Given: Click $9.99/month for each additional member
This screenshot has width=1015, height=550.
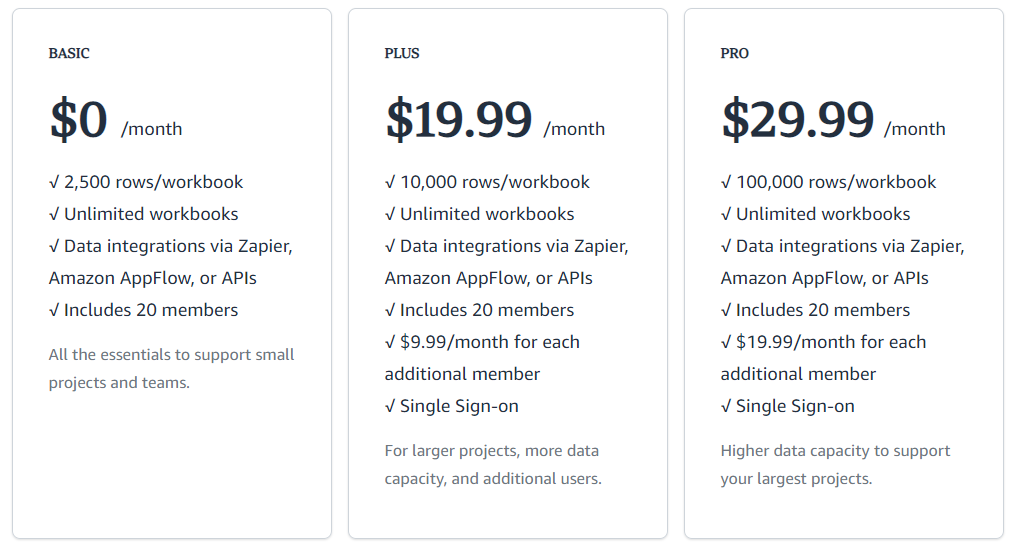Looking at the screenshot, I should 482,357.
